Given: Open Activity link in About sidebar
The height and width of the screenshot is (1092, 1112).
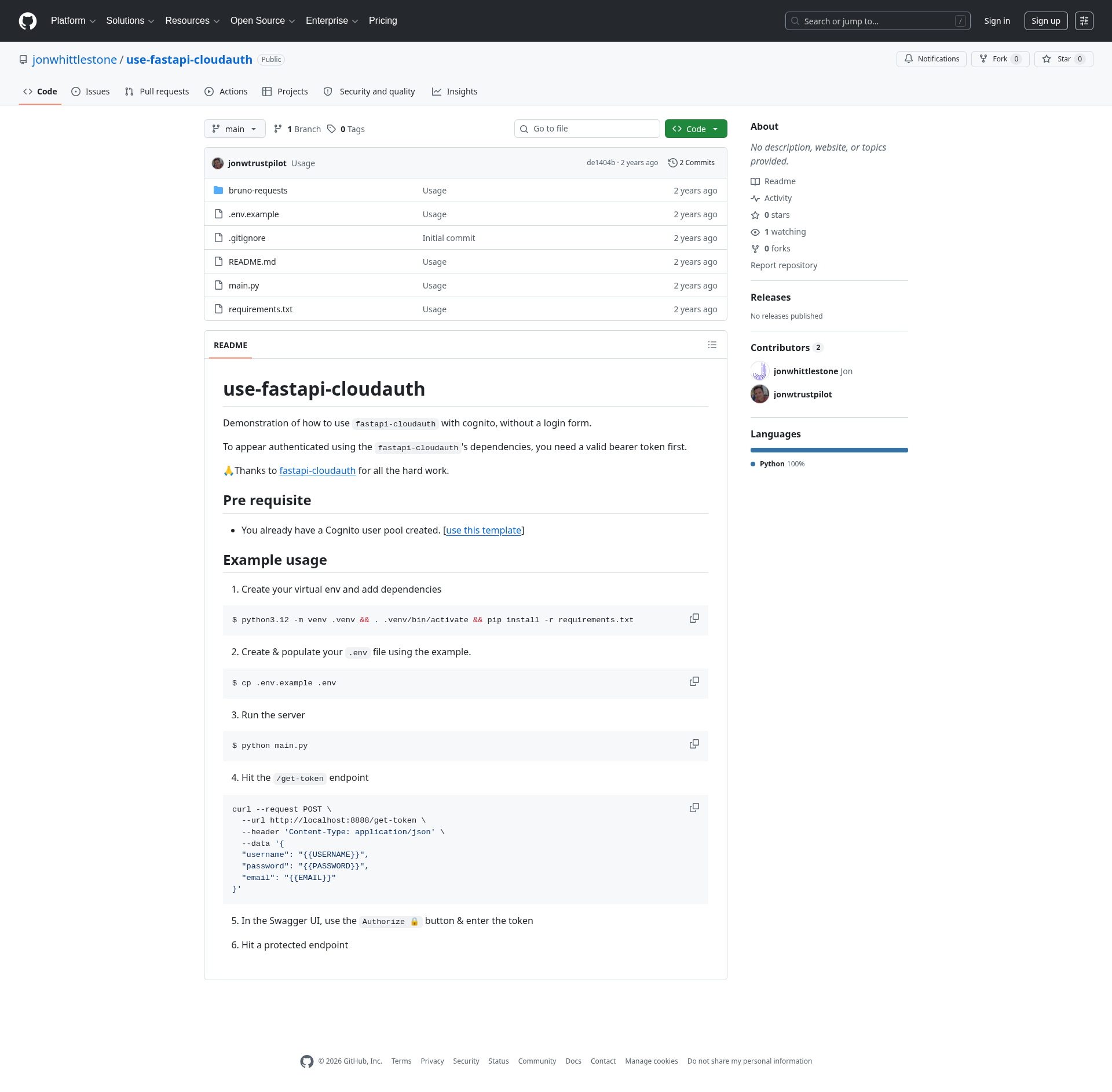Looking at the screenshot, I should coord(771,198).
